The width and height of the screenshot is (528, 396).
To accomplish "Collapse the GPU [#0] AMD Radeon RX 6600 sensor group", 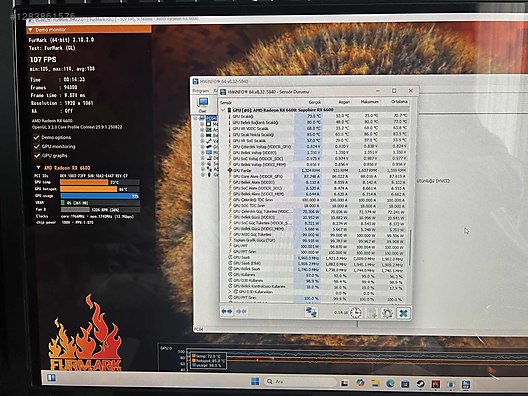I will point(223,110).
